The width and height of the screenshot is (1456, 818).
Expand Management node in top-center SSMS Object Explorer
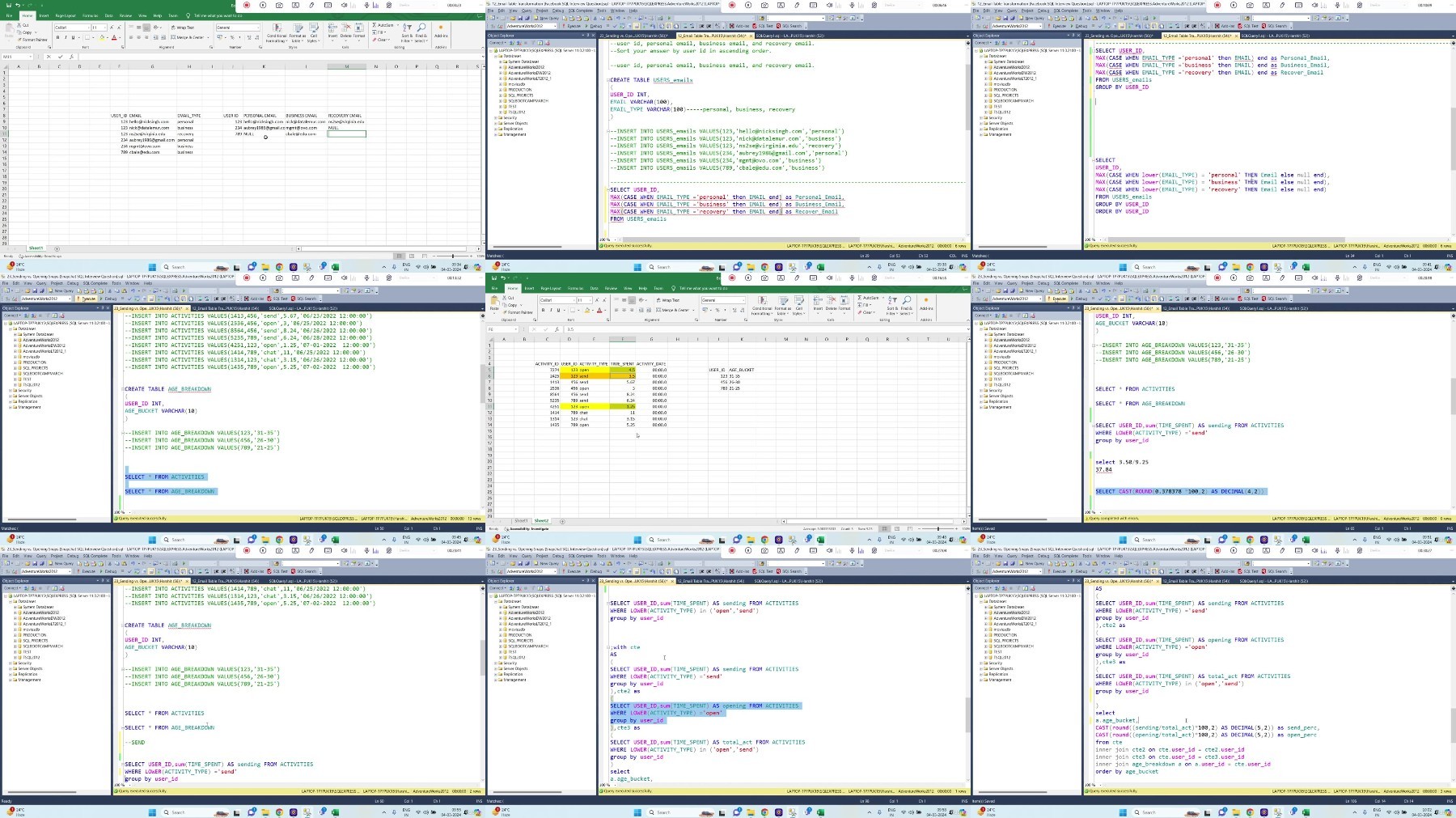[497, 135]
